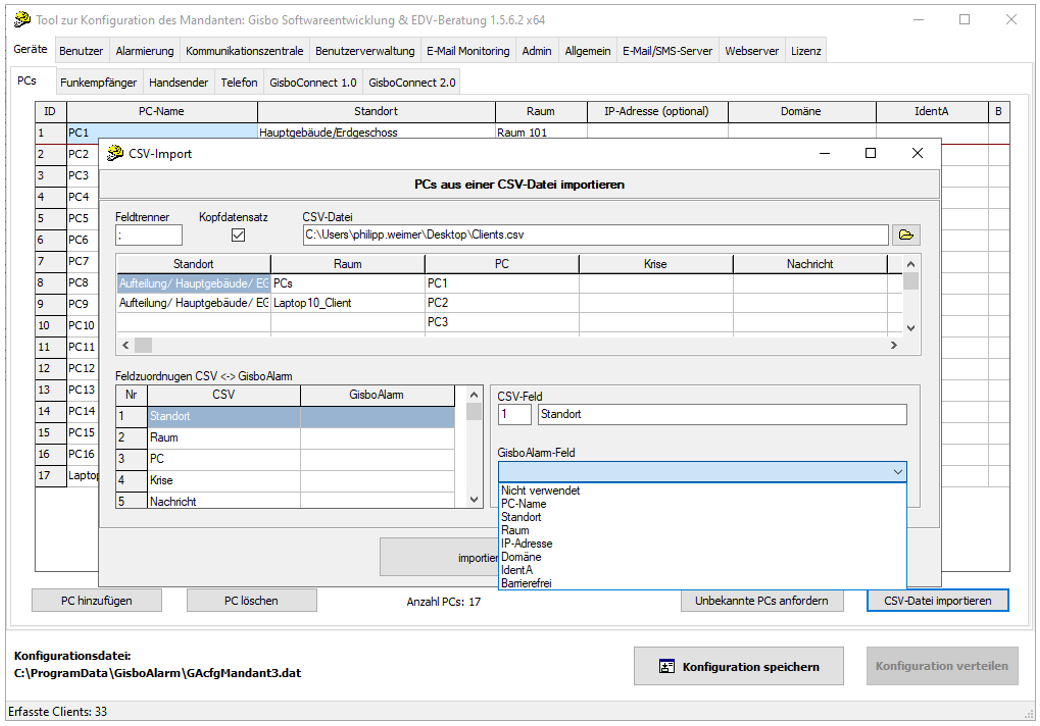Viewport: 1040px width, 726px height.
Task: Save with 'Konfiguration speichern' button
Action: point(738,666)
